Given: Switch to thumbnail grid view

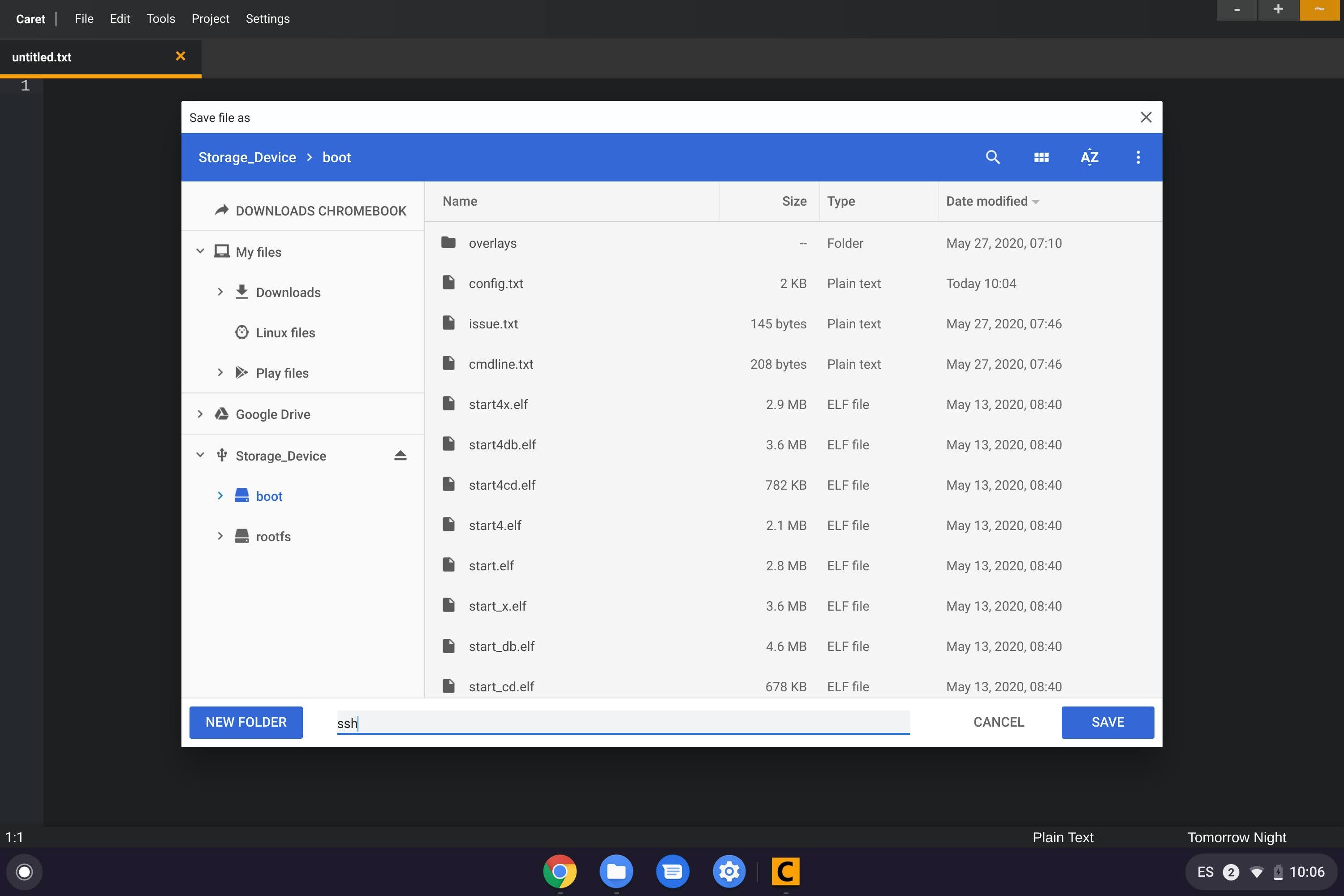Looking at the screenshot, I should point(1041,157).
